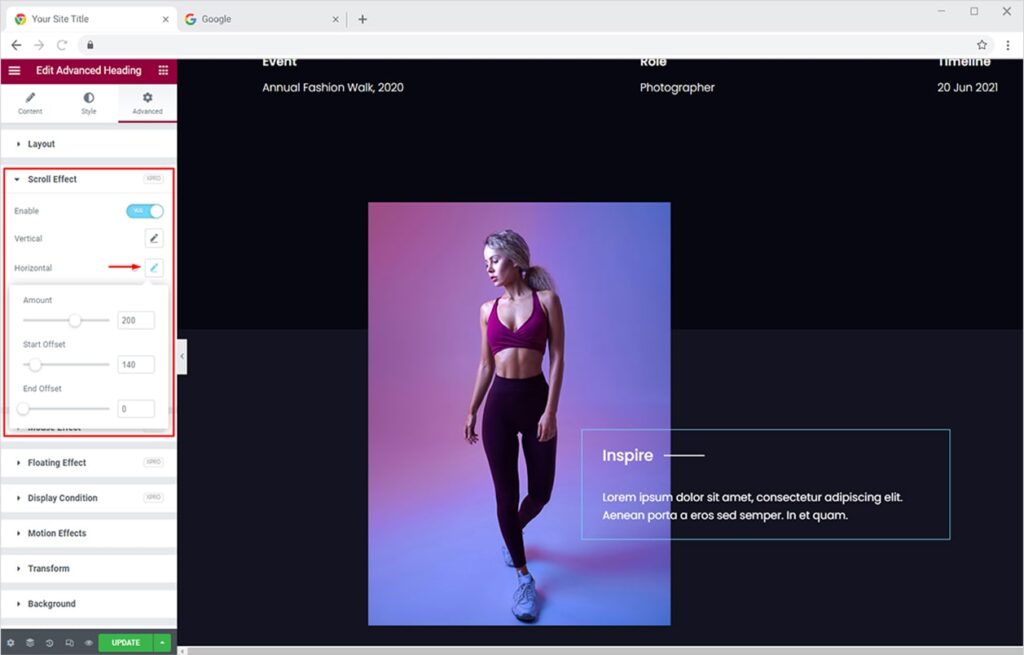Open page settings gear in footer
The width and height of the screenshot is (1024, 655).
(11, 643)
